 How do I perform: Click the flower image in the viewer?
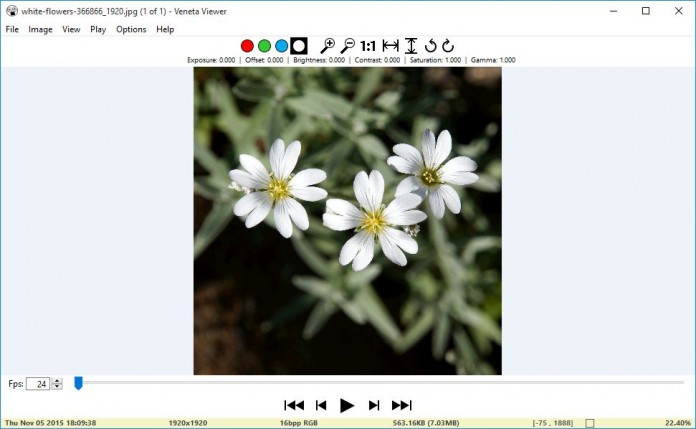pyautogui.click(x=348, y=221)
